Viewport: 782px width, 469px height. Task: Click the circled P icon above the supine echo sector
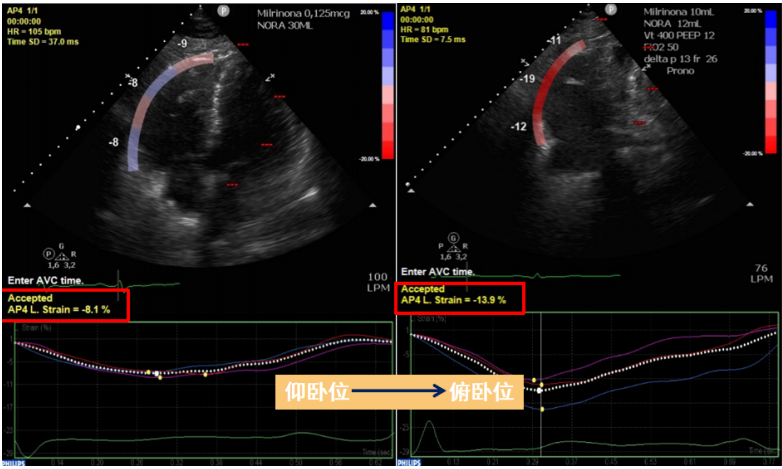pyautogui.click(x=223, y=11)
